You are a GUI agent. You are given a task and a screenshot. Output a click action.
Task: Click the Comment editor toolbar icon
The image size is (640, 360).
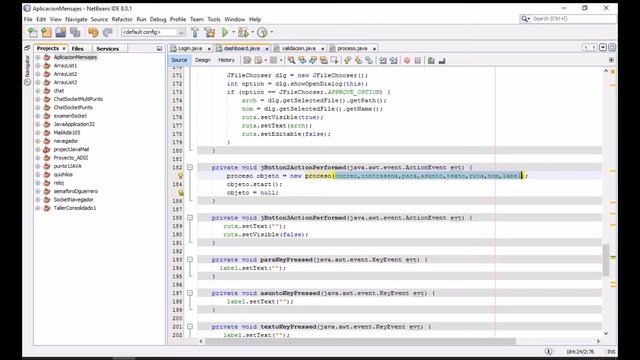[x=431, y=60]
